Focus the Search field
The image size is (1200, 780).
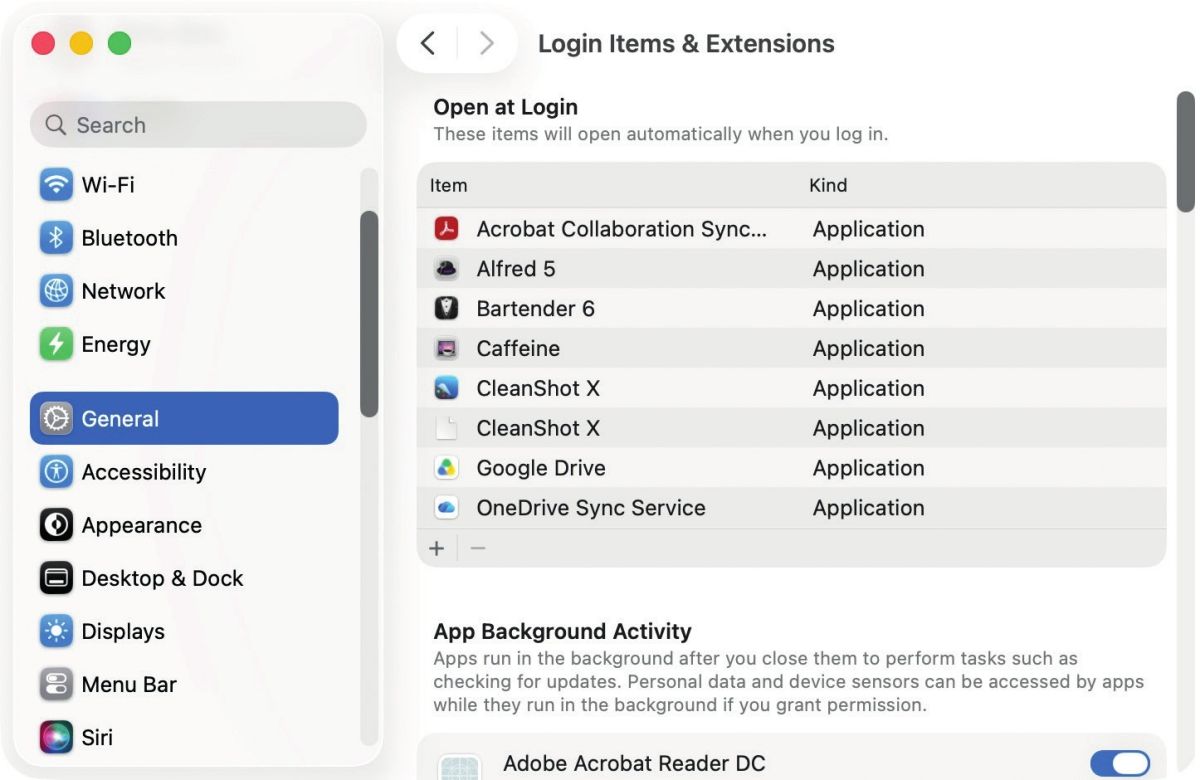coord(198,125)
